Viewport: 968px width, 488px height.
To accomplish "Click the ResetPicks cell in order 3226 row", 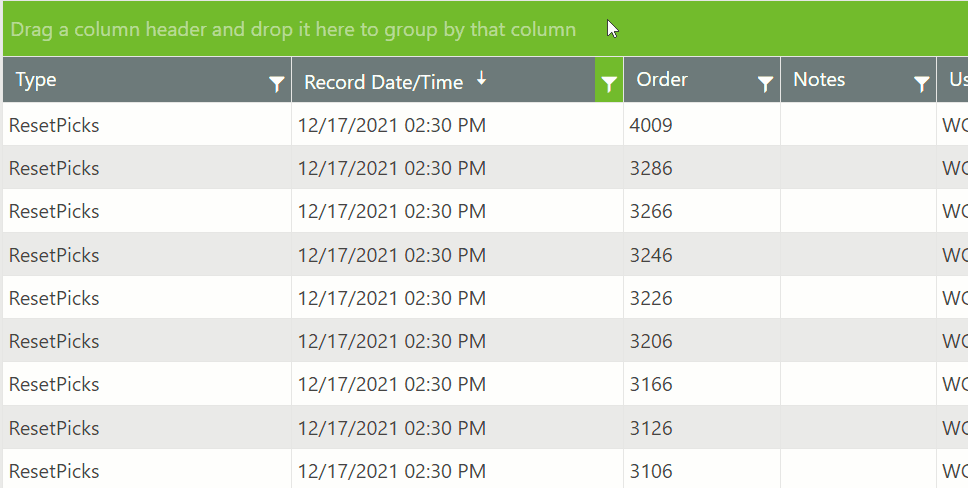I will click(54, 298).
